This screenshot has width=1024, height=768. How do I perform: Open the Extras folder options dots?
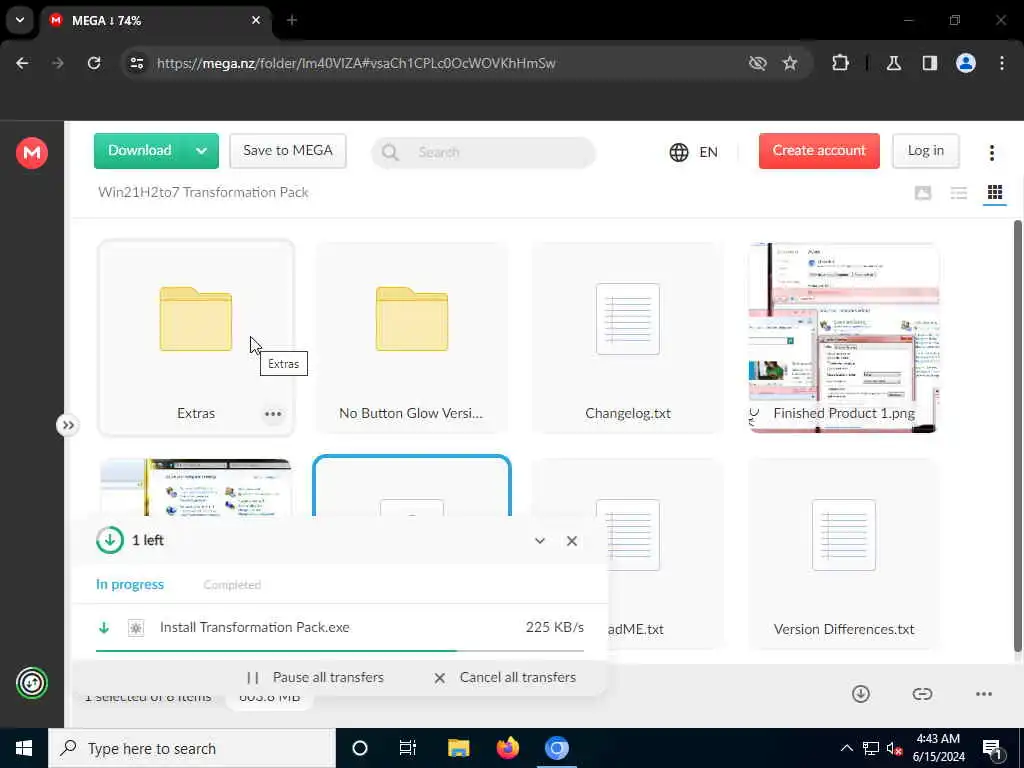click(x=273, y=414)
